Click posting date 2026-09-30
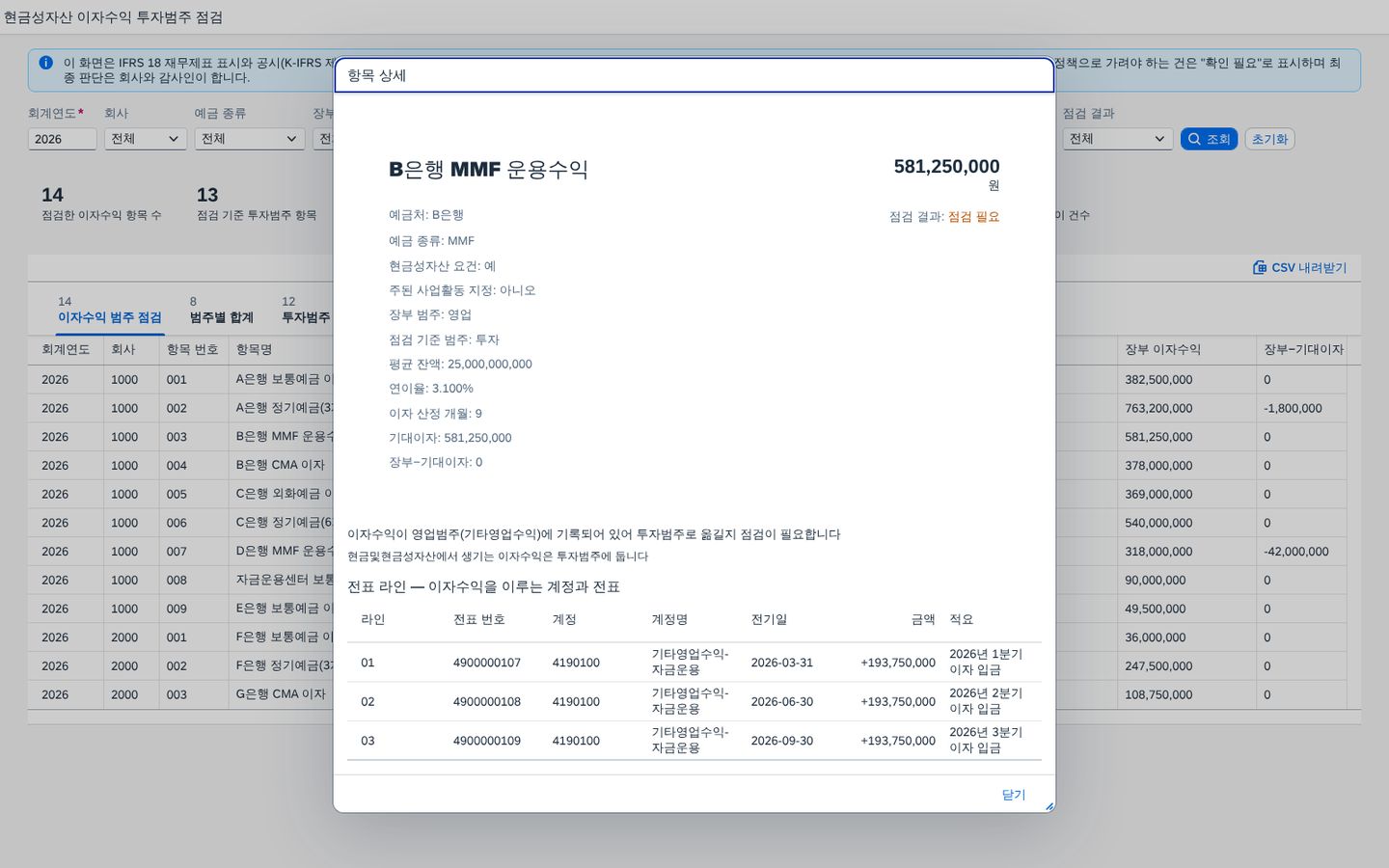This screenshot has width=1389, height=868. (x=782, y=741)
